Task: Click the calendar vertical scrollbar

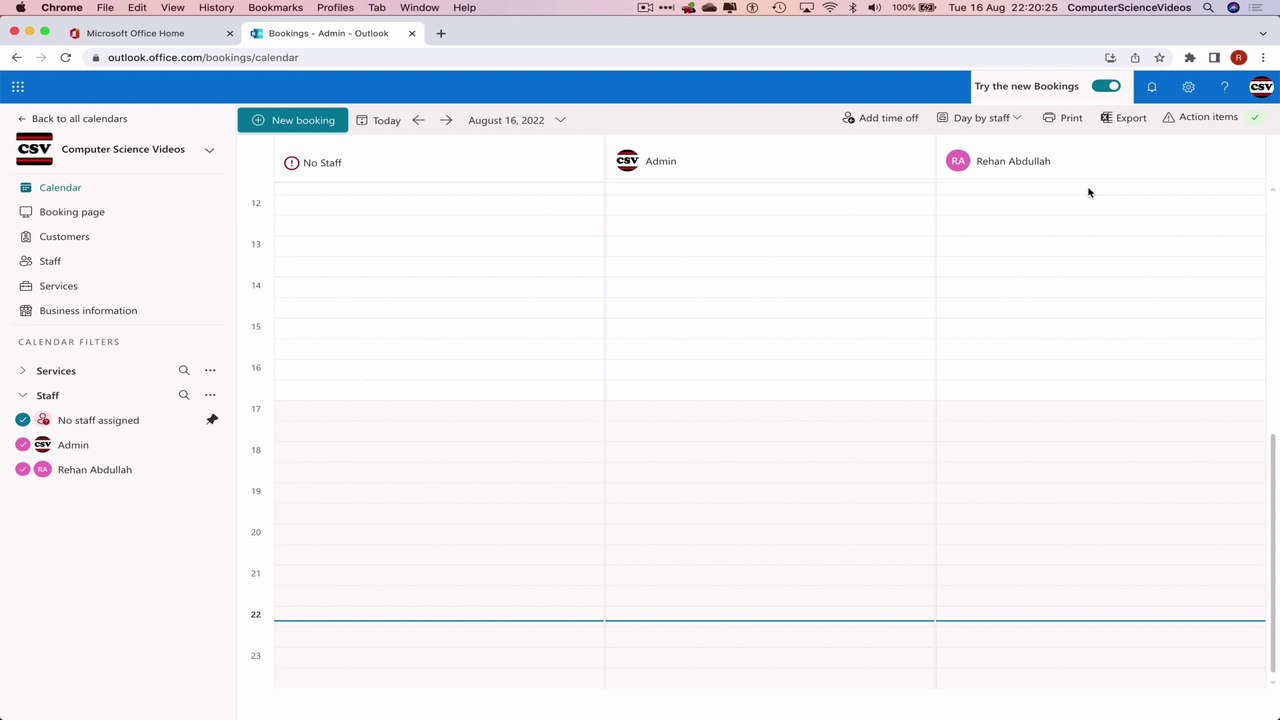Action: coord(1272,553)
